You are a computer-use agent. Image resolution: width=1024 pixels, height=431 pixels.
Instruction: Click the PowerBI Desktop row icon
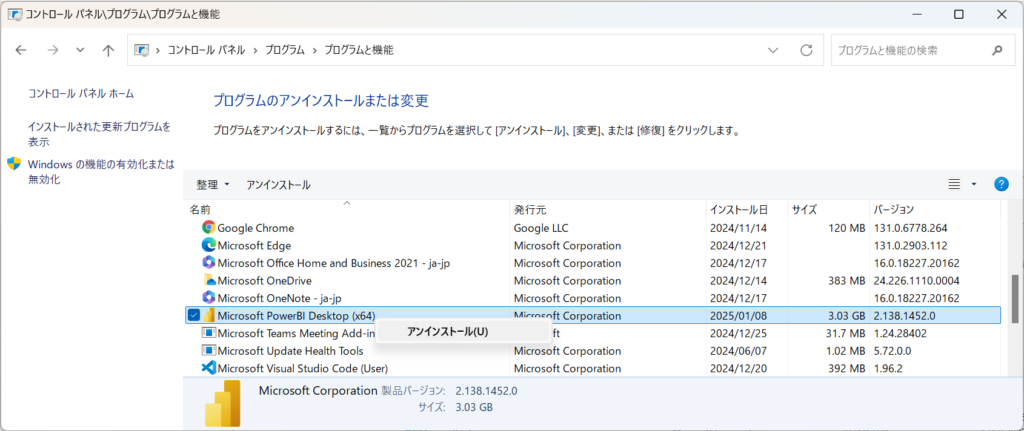point(209,316)
